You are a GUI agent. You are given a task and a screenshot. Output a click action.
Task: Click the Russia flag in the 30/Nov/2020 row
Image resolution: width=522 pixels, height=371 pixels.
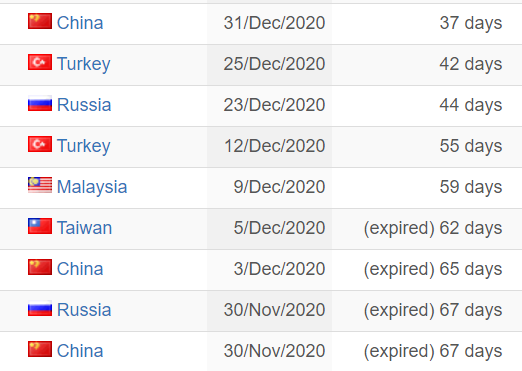click(x=40, y=308)
